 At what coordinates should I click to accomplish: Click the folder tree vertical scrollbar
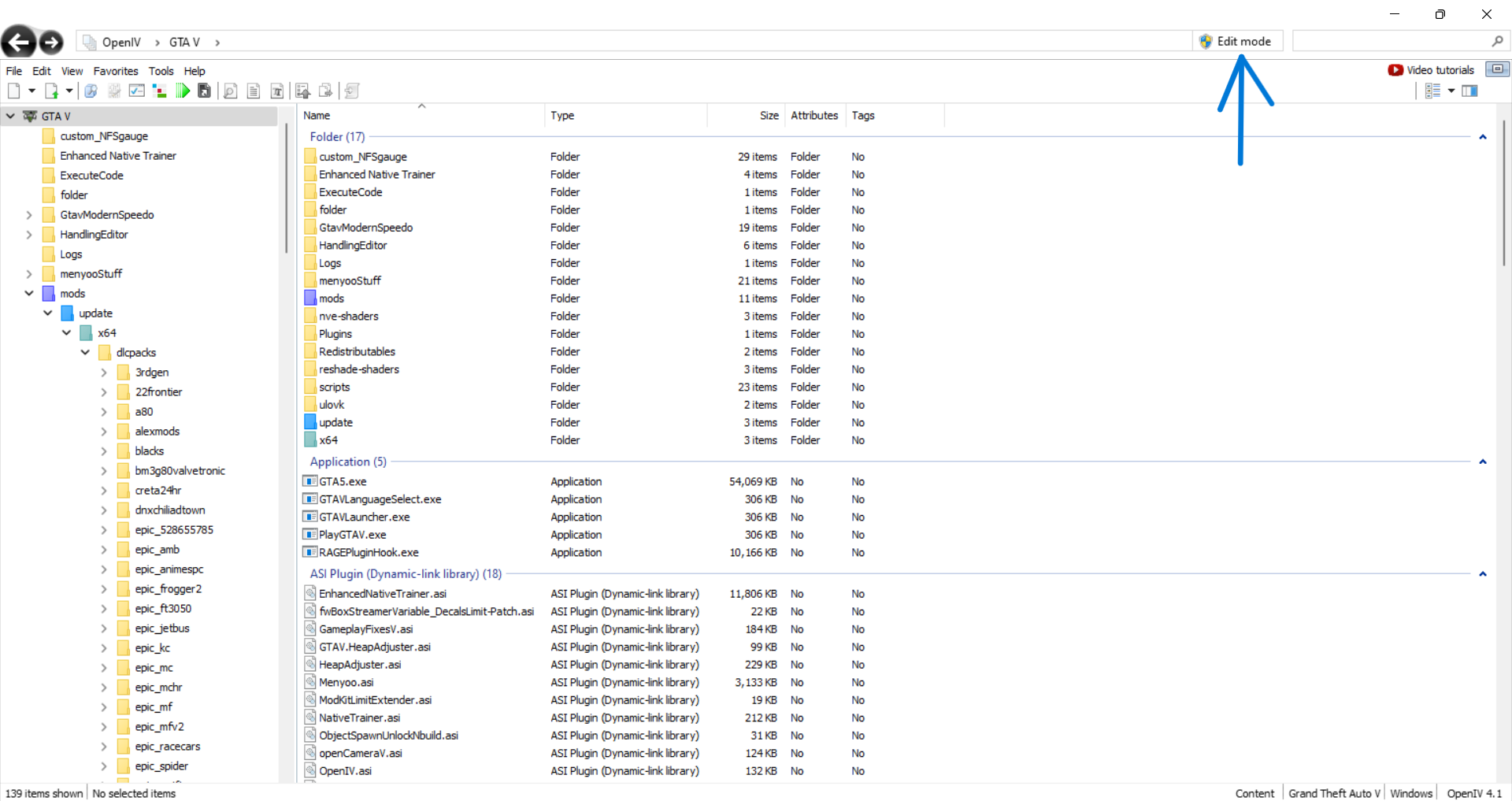click(x=285, y=189)
